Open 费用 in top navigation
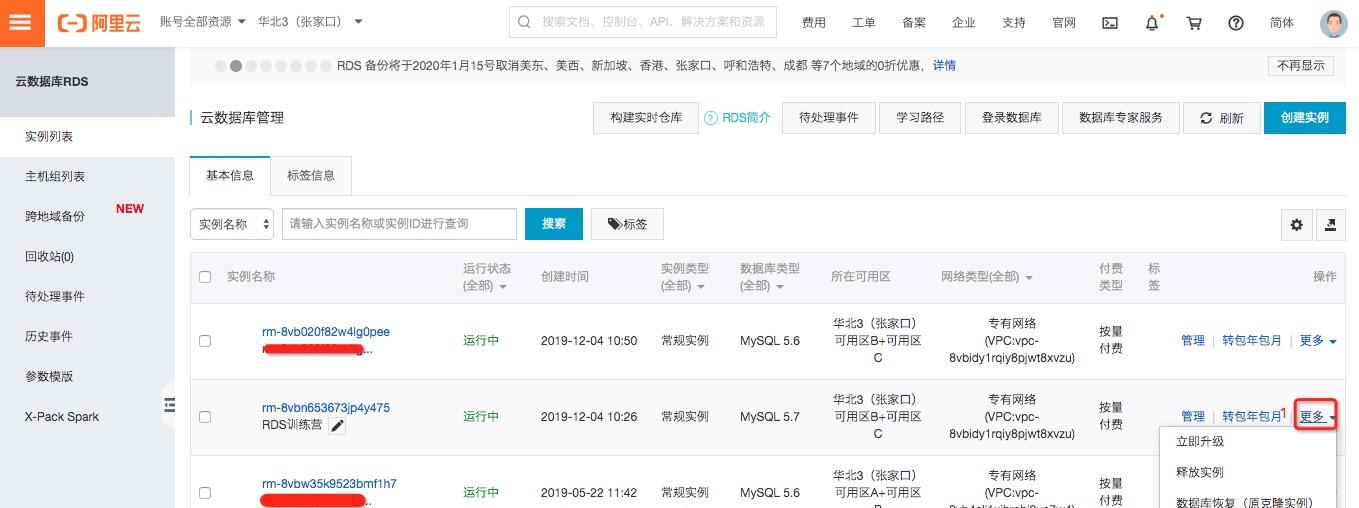The image size is (1359, 508). coord(814,22)
